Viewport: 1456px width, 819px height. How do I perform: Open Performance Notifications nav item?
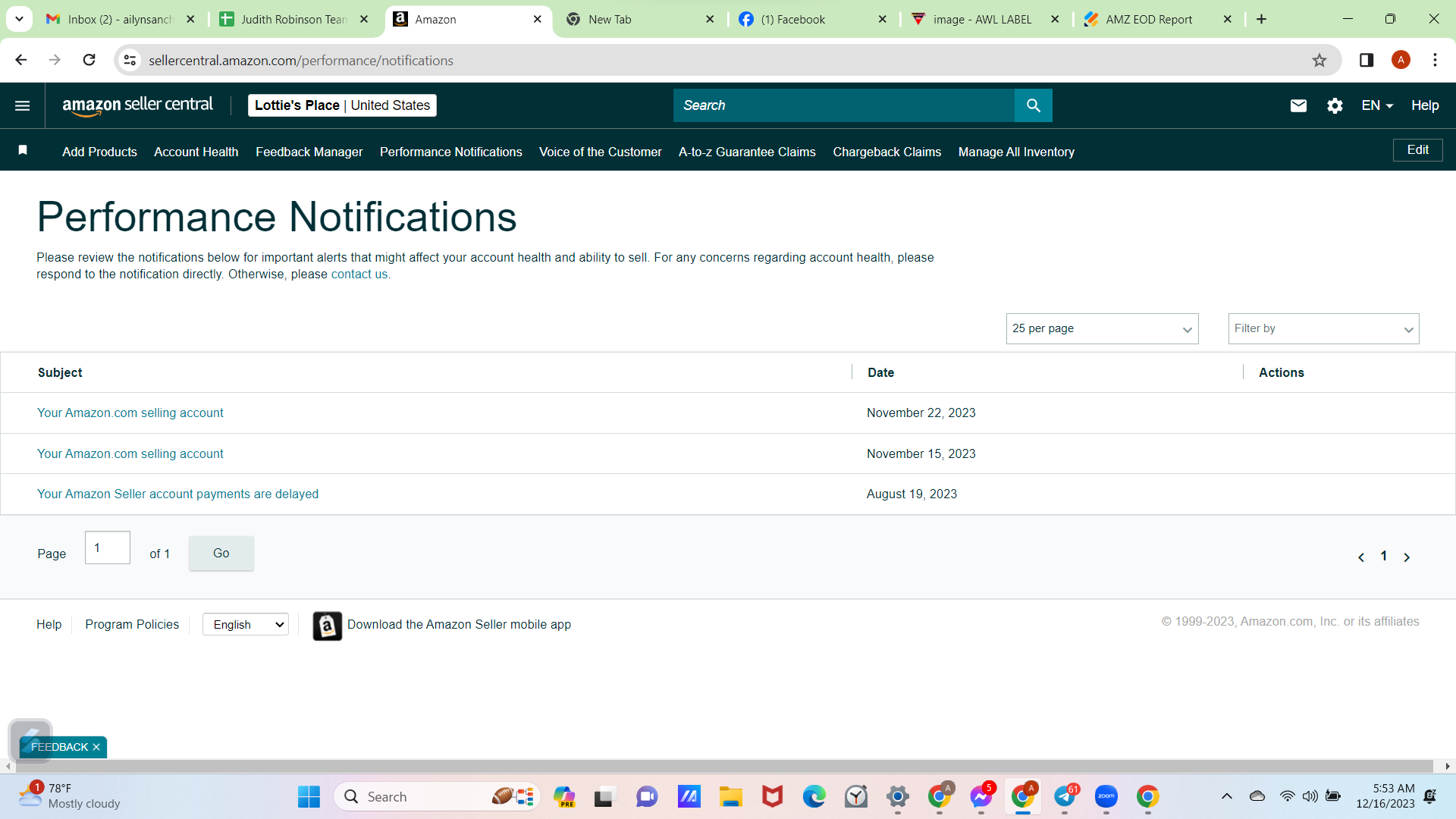coord(450,152)
